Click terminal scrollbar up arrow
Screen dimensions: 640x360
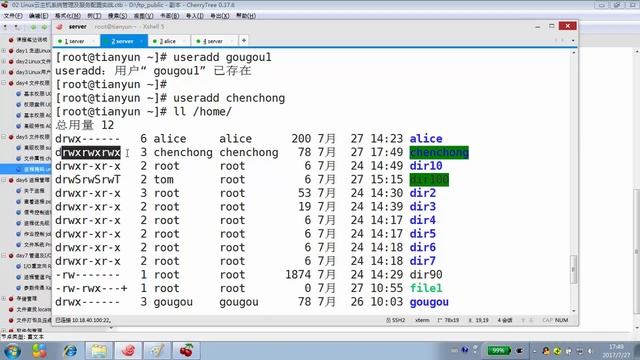click(573, 53)
